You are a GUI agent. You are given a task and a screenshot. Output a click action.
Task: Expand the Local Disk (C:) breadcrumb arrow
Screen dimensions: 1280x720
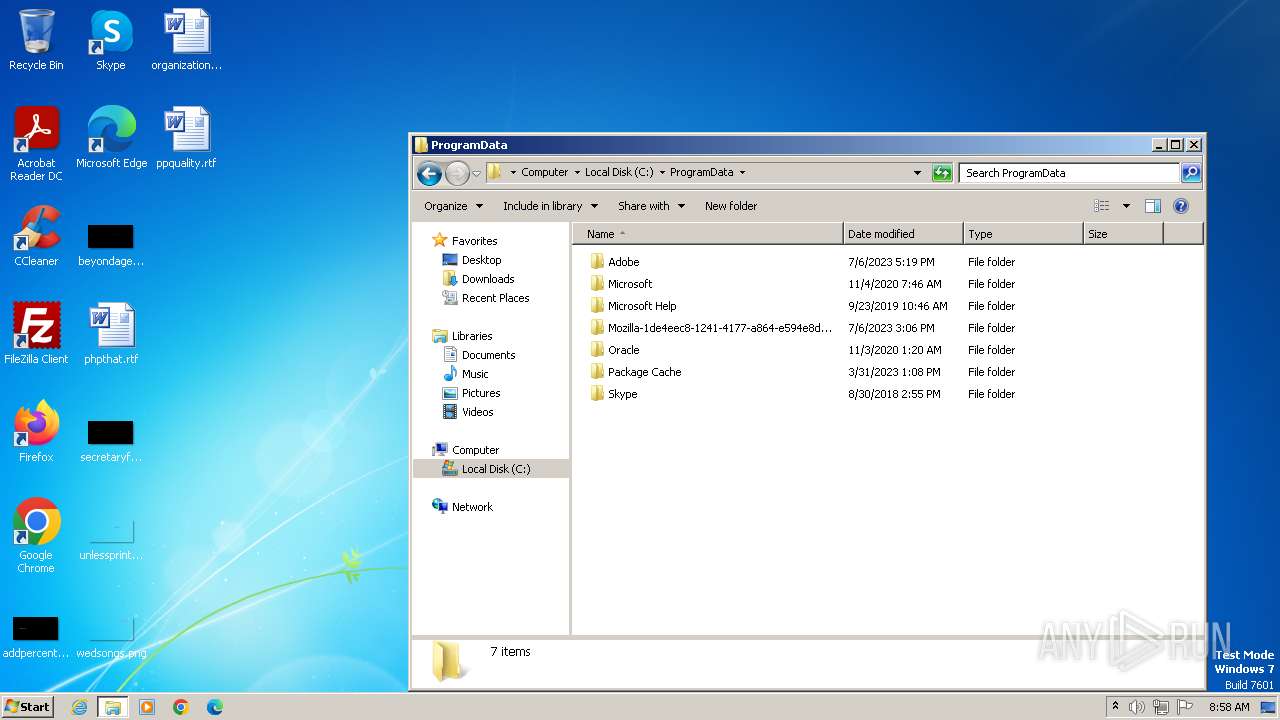(662, 172)
